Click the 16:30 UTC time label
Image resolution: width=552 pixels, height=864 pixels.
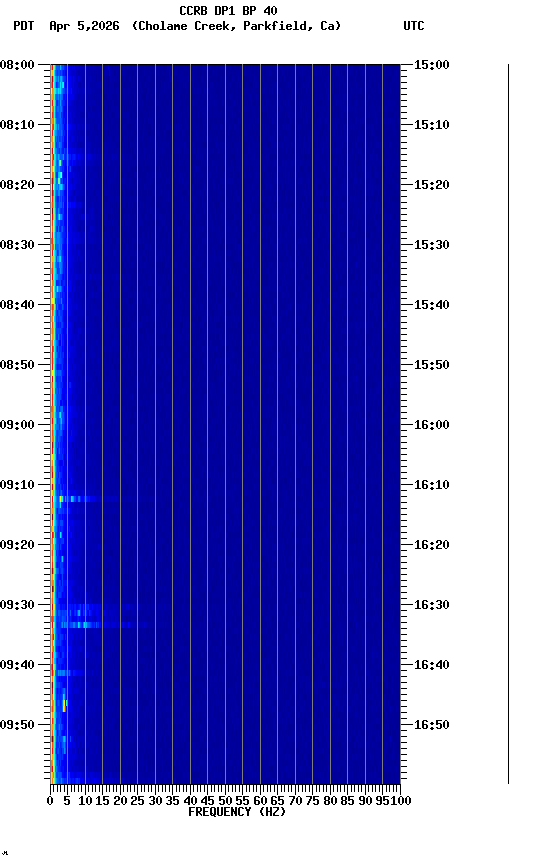(432, 605)
